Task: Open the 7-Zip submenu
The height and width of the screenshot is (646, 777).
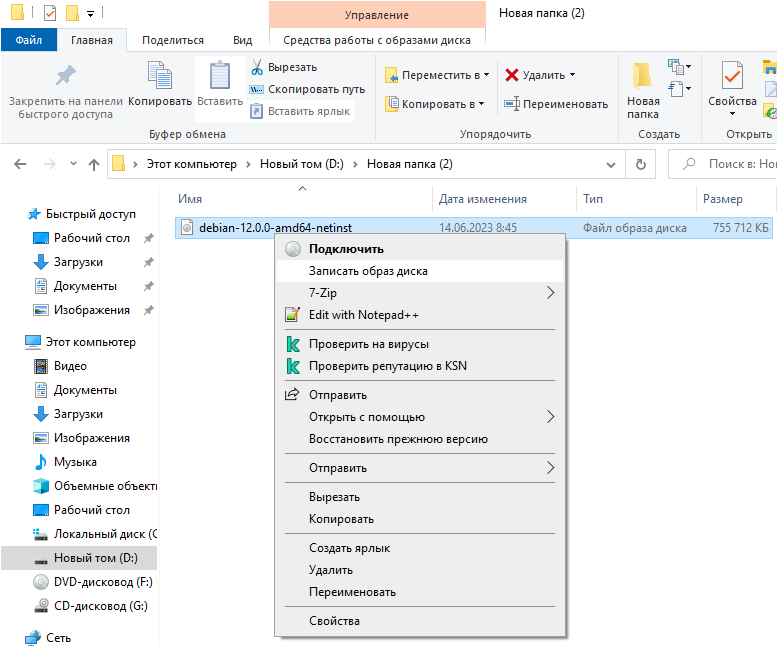Action: click(x=420, y=293)
